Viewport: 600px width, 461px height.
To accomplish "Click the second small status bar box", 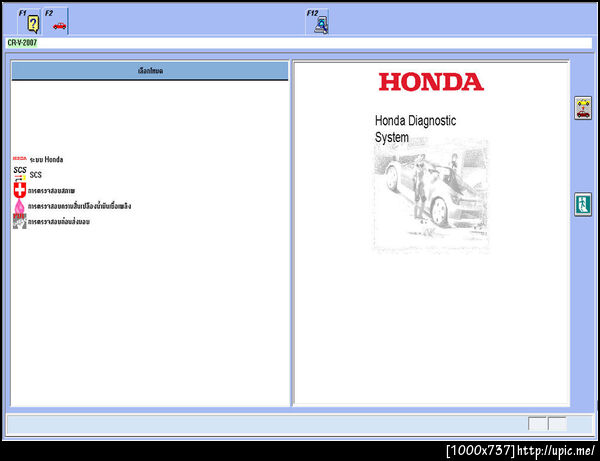I will click(x=557, y=424).
